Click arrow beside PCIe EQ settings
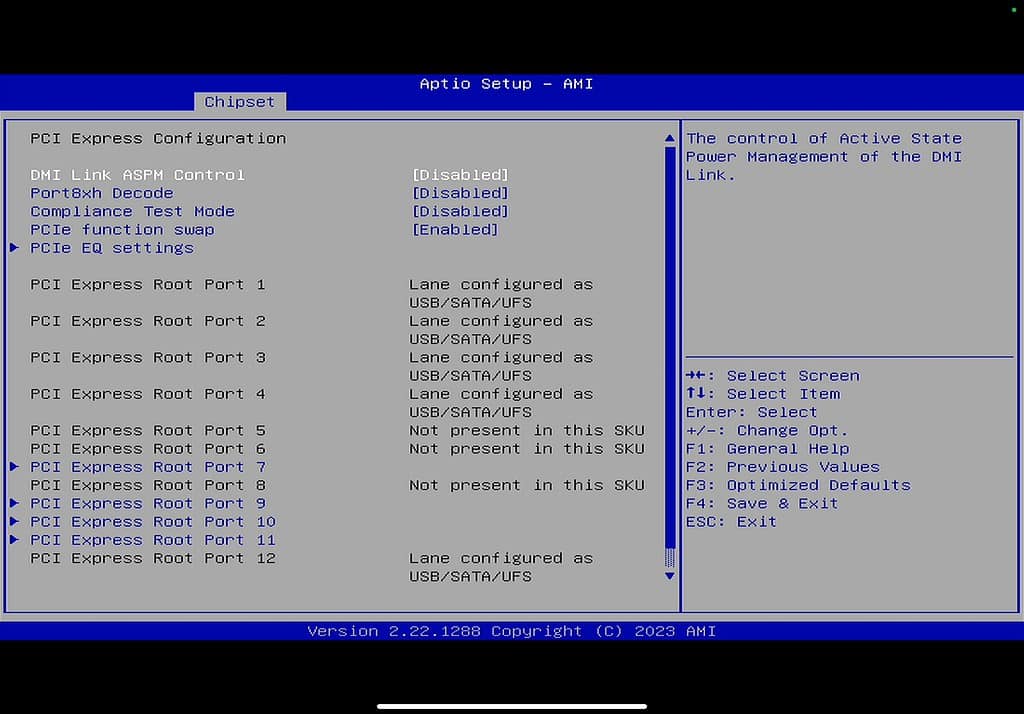This screenshot has height=714, width=1024. (14, 248)
